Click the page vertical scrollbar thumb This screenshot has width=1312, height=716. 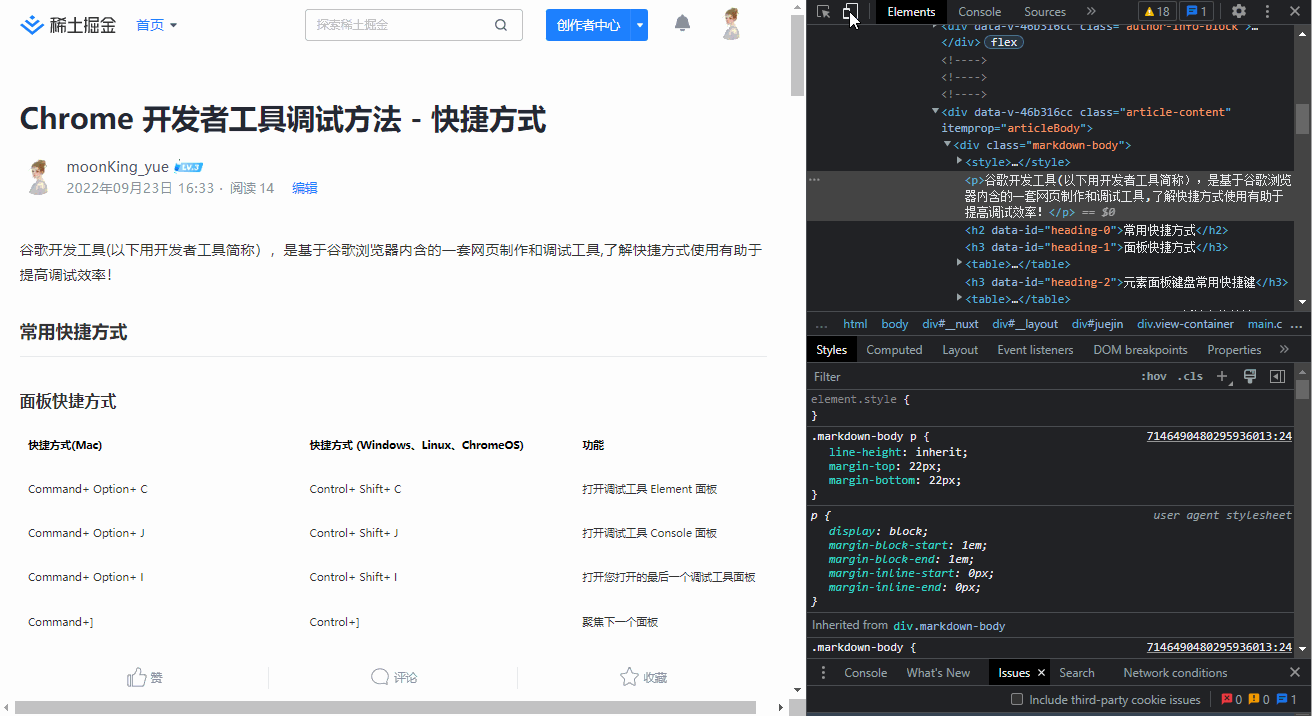[x=797, y=55]
